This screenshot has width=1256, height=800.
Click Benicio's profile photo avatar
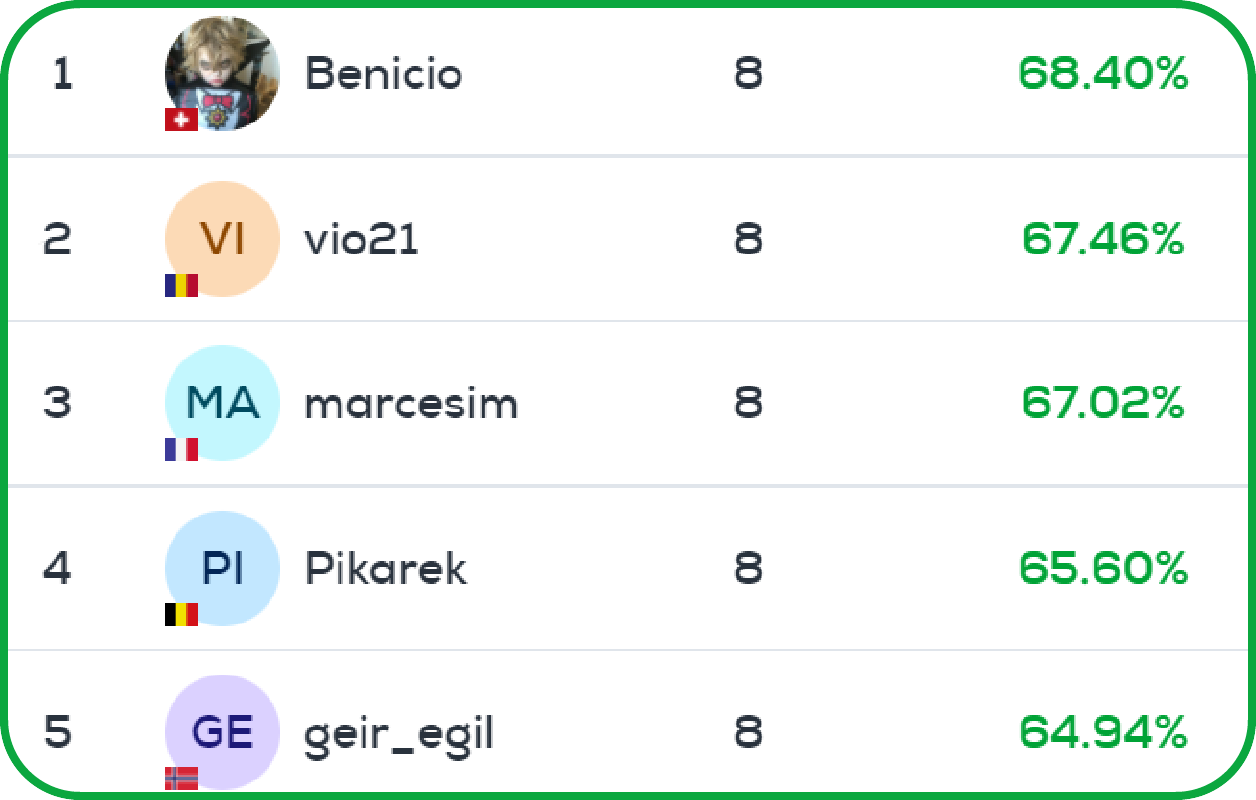pyautogui.click(x=222, y=72)
